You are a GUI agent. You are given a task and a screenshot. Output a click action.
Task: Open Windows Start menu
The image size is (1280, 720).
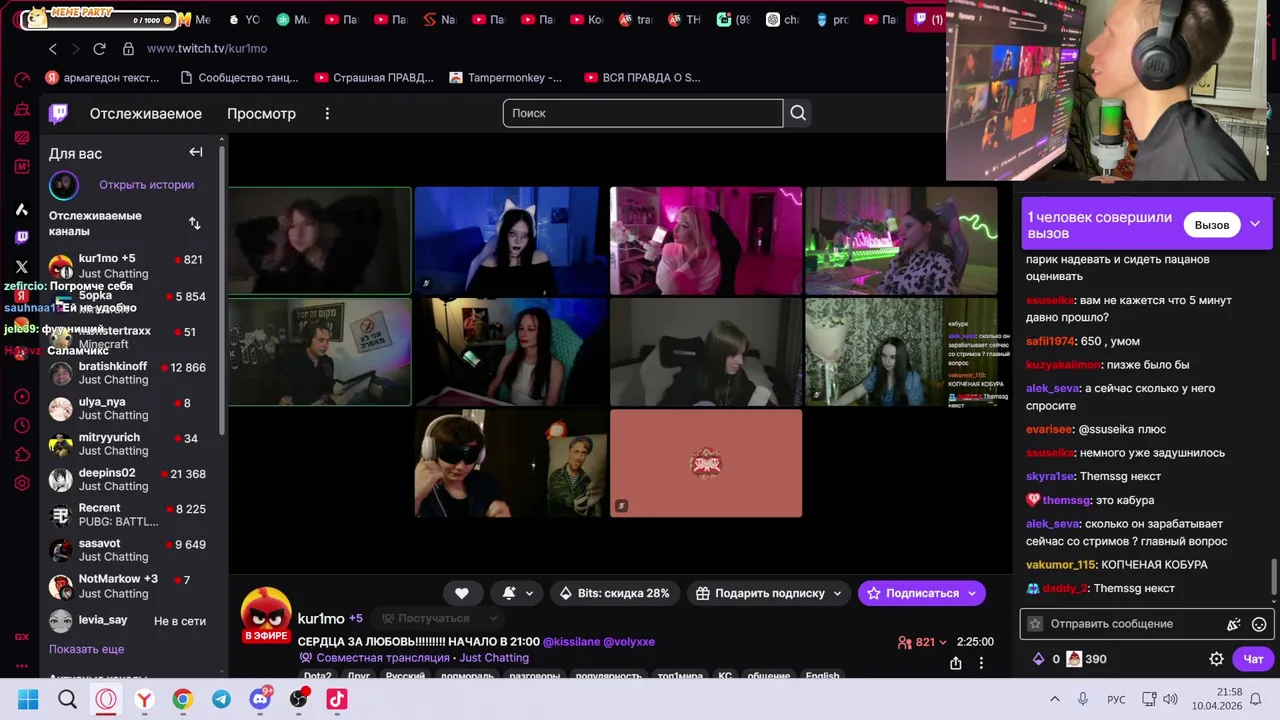pyautogui.click(x=28, y=699)
